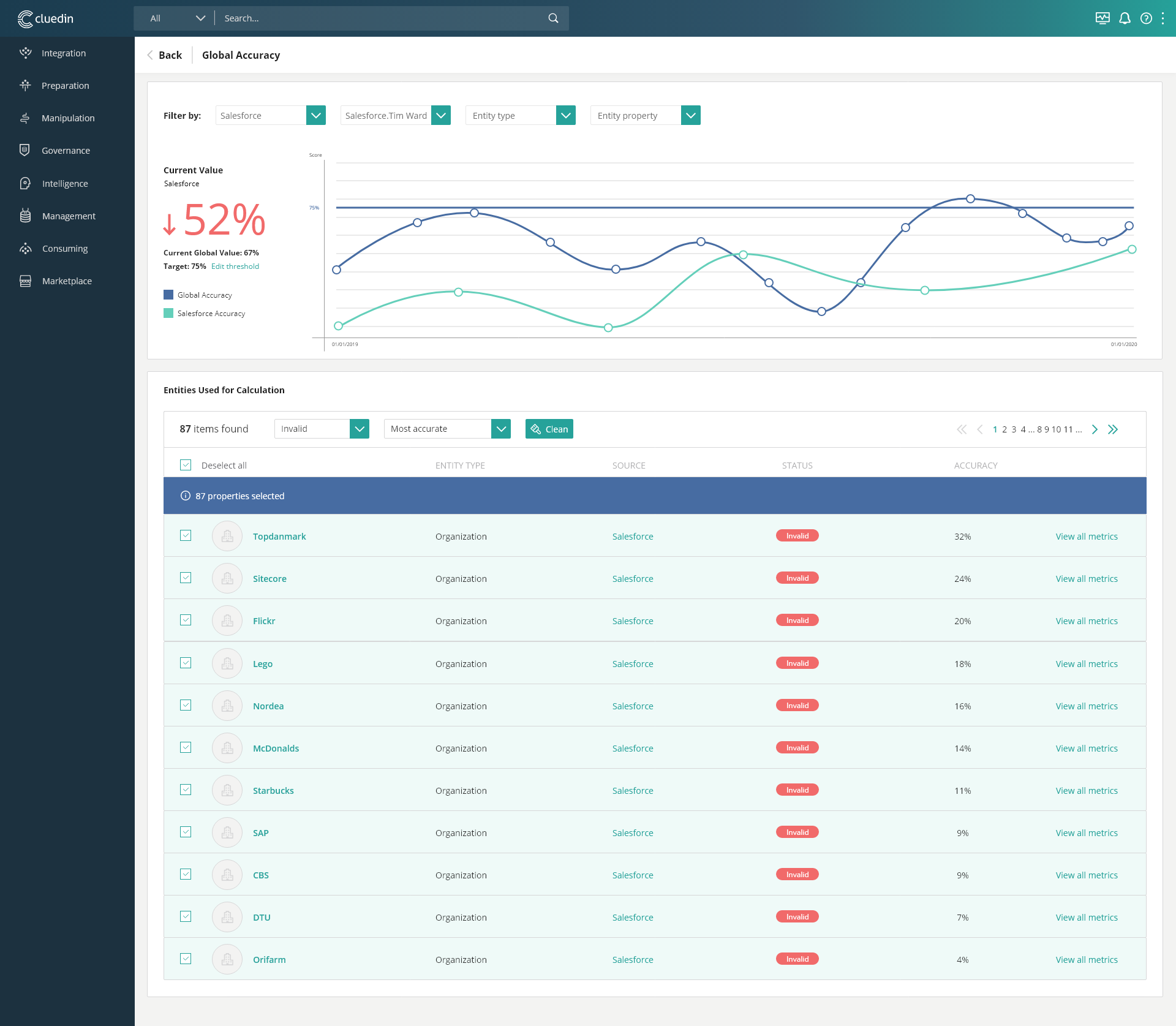Uncheck the SAP row checkbox
The height and width of the screenshot is (1026, 1176).
(186, 832)
